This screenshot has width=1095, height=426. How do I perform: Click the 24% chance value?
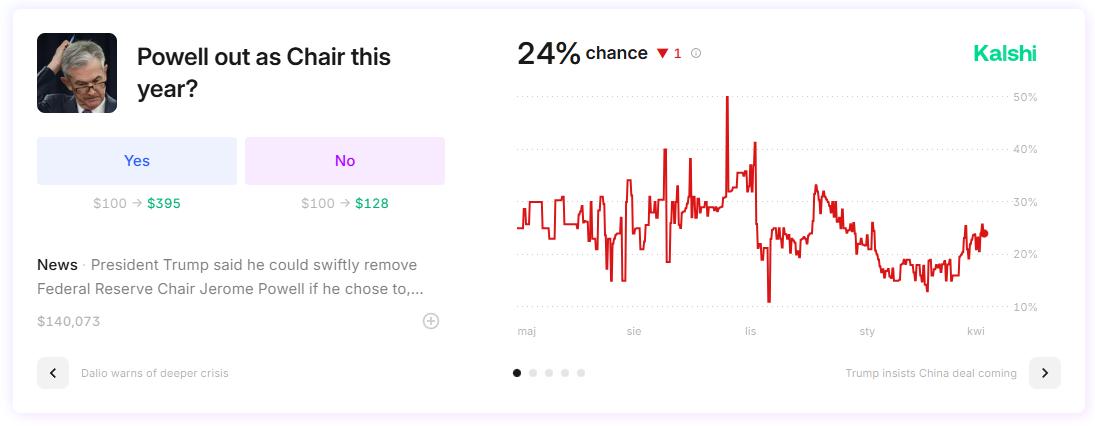point(548,54)
